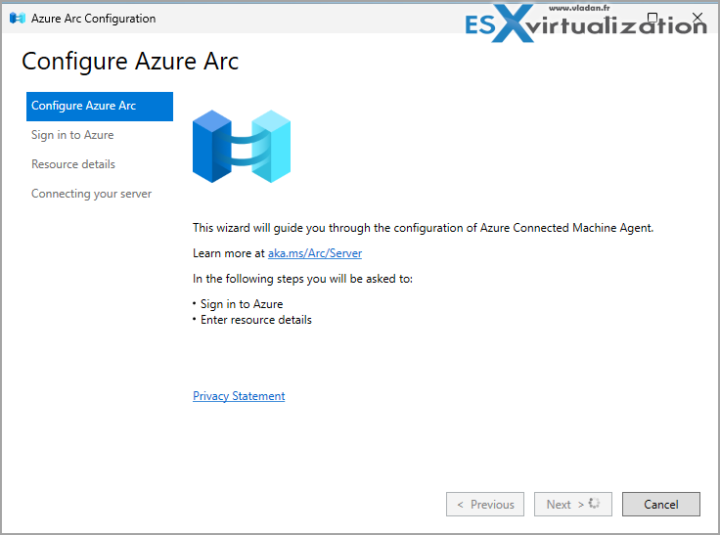720x535 pixels.
Task: Click the Cancel button
Action: point(661,504)
